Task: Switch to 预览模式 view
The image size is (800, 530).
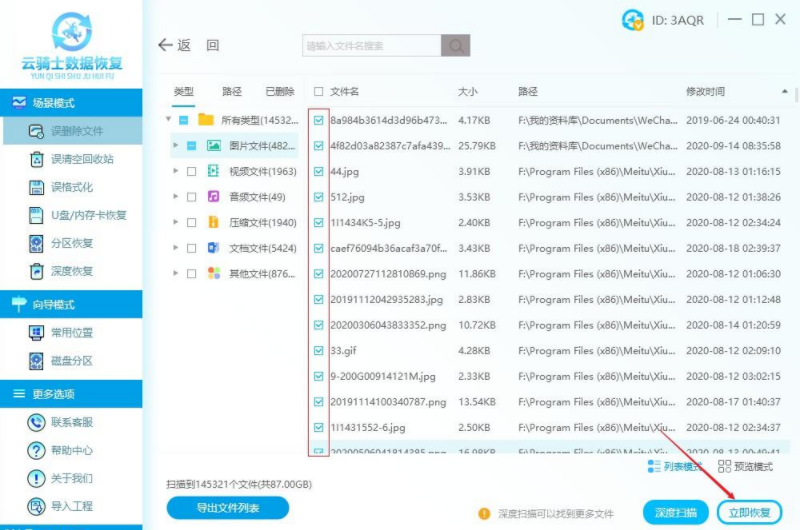Action: 745,466
